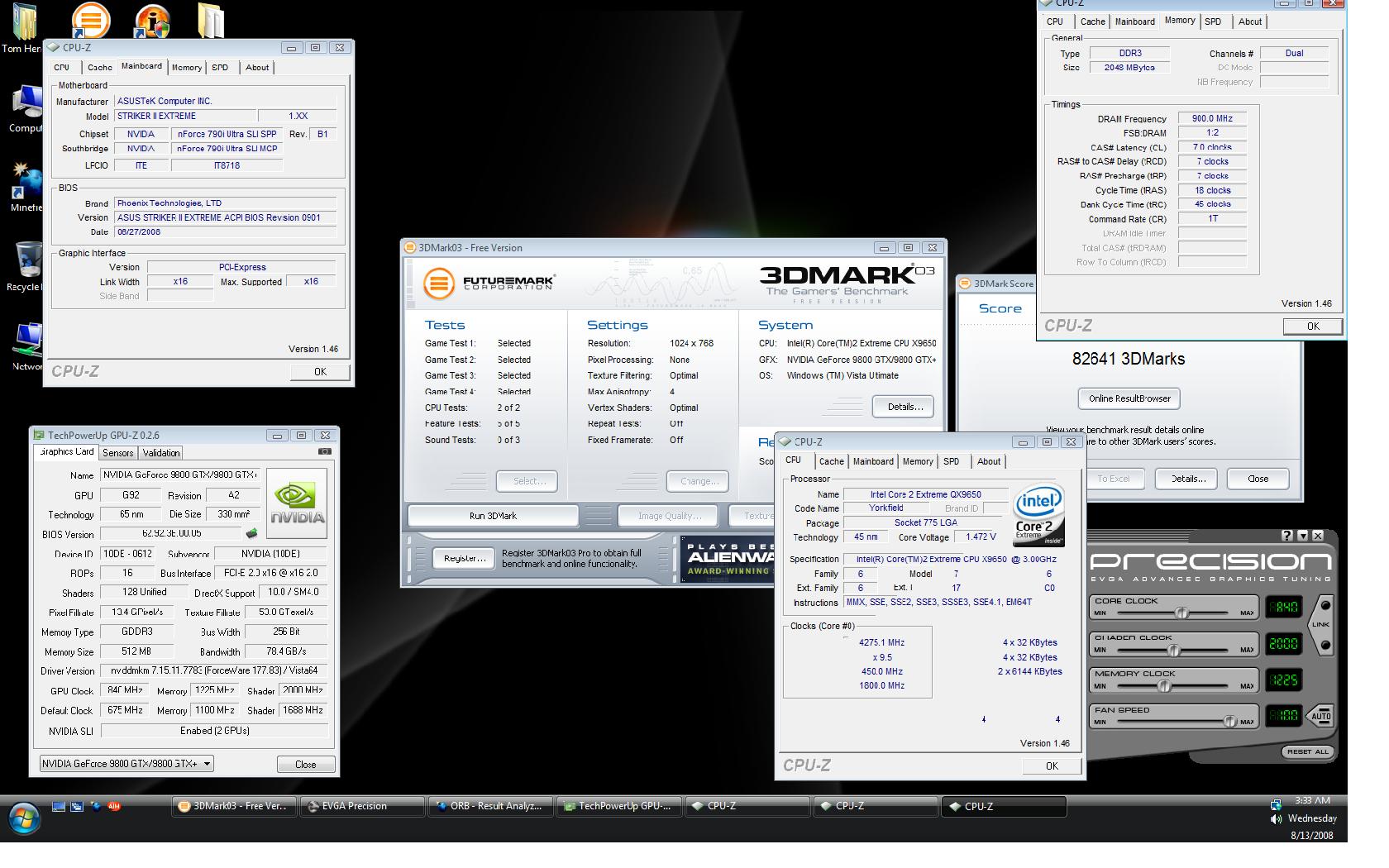Viewport: 1389px width, 868px height.
Task: Open the Network desktop icon
Action: coord(26,346)
